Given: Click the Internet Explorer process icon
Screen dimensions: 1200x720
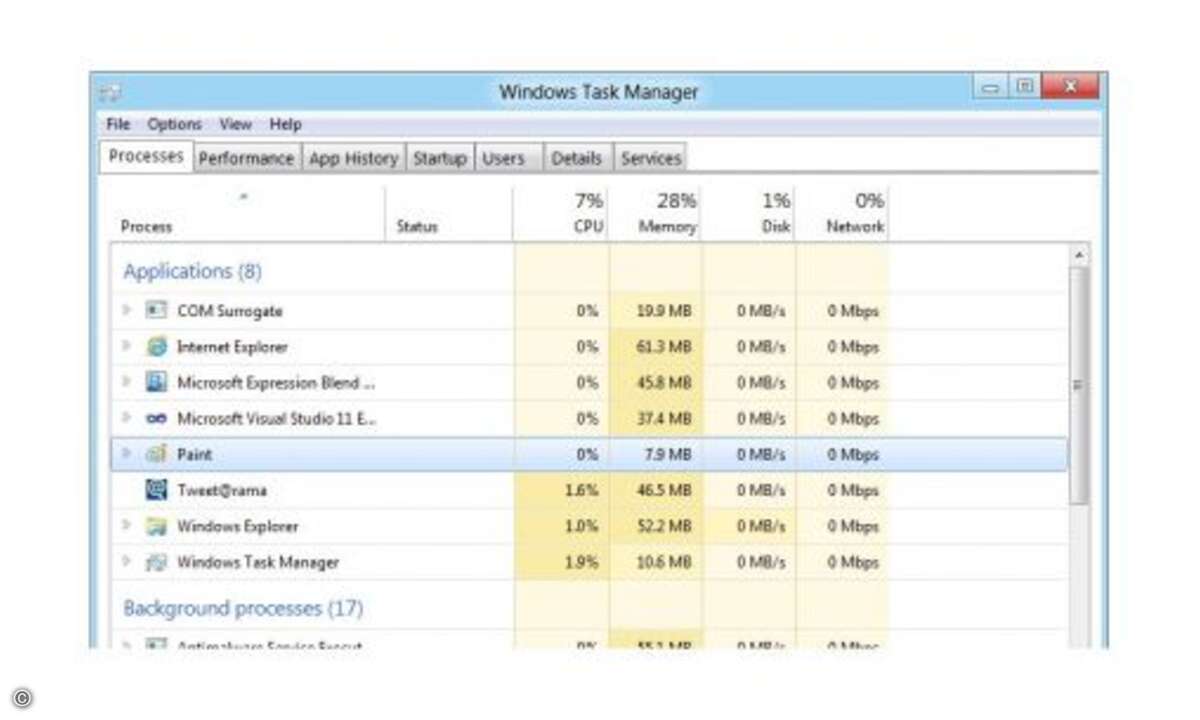Looking at the screenshot, I should (156, 347).
